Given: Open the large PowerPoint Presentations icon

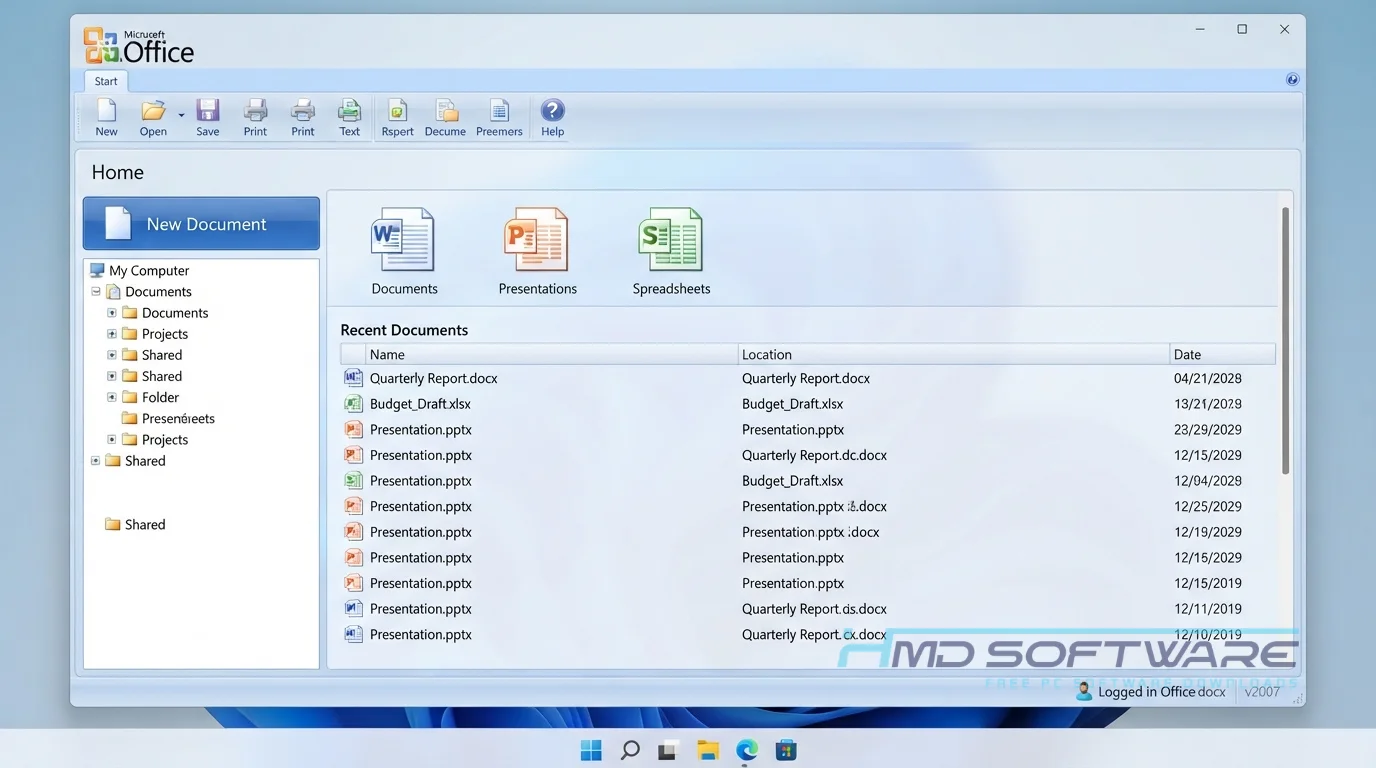Looking at the screenshot, I should click(536, 240).
